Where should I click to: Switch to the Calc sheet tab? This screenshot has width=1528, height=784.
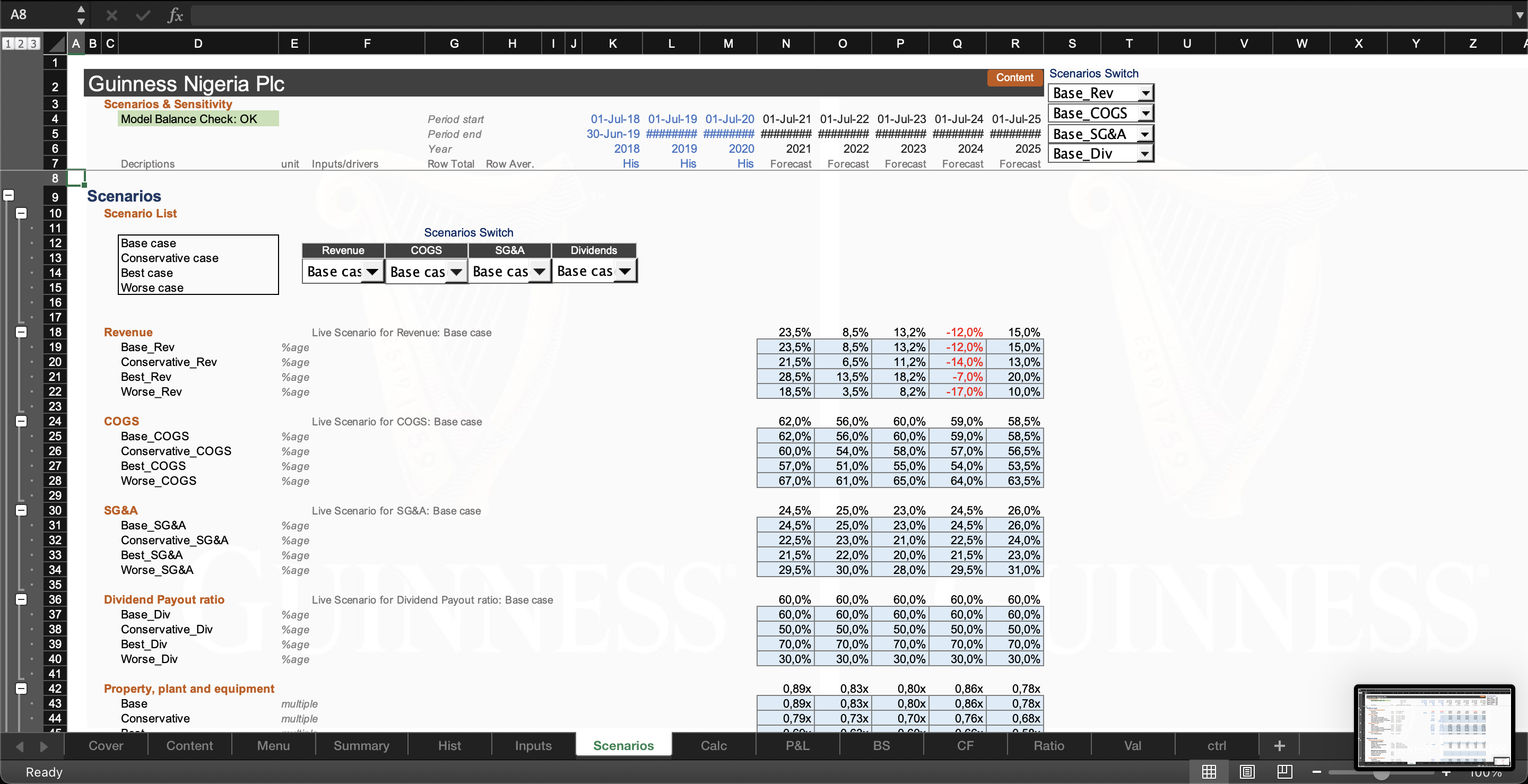pos(714,745)
